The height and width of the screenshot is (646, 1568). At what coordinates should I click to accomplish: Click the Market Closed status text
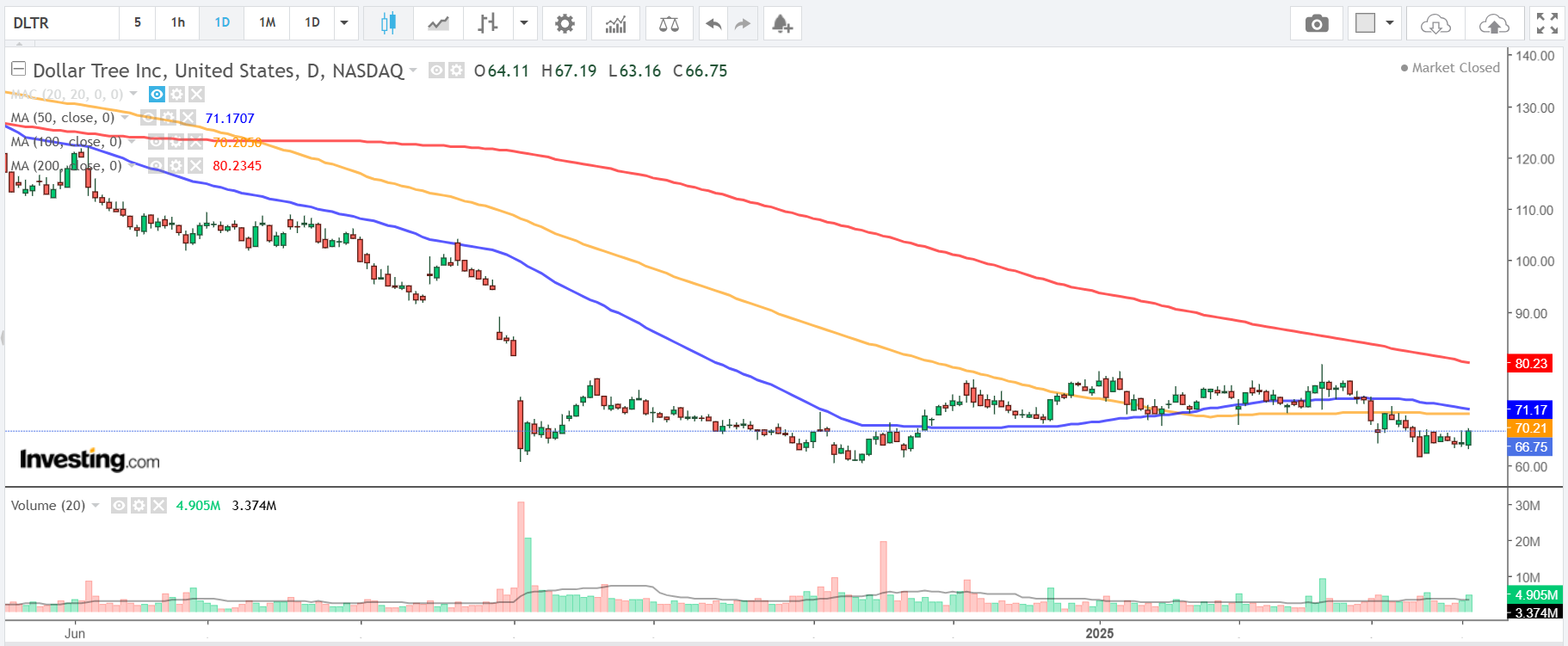[x=1456, y=68]
